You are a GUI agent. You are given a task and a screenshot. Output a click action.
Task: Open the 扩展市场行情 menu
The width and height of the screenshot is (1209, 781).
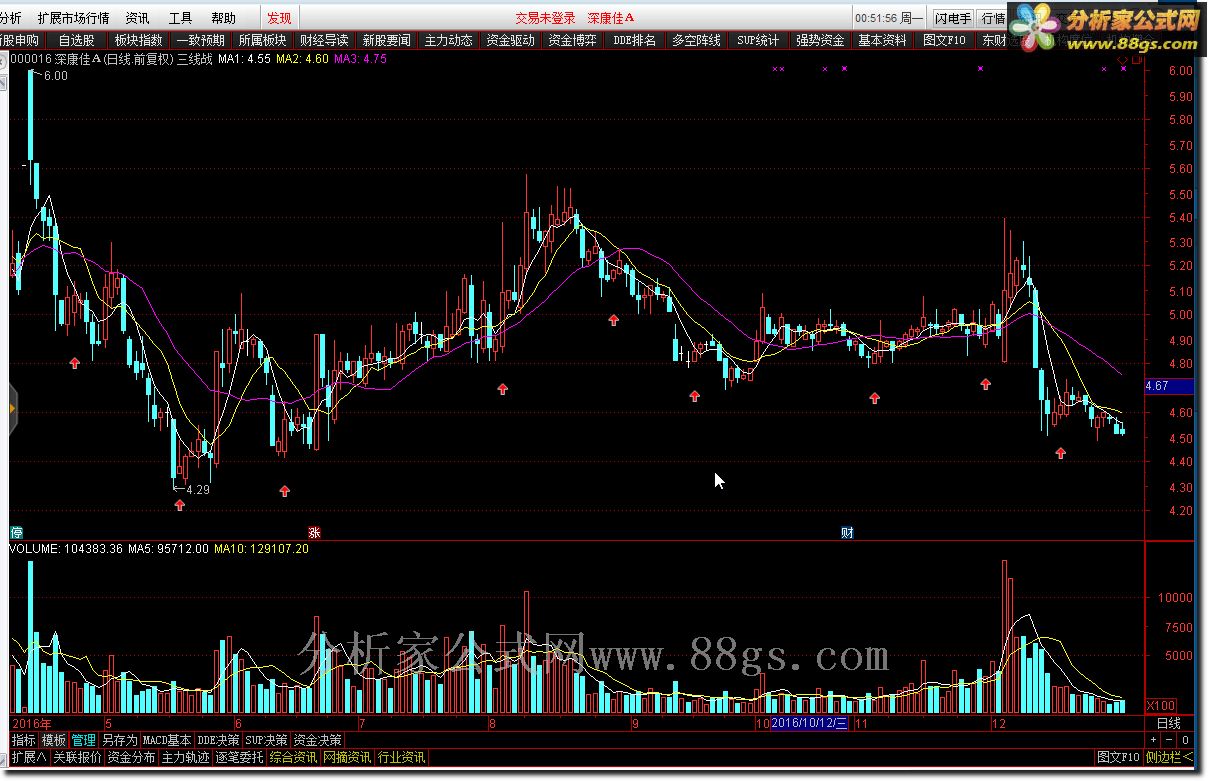tap(74, 18)
